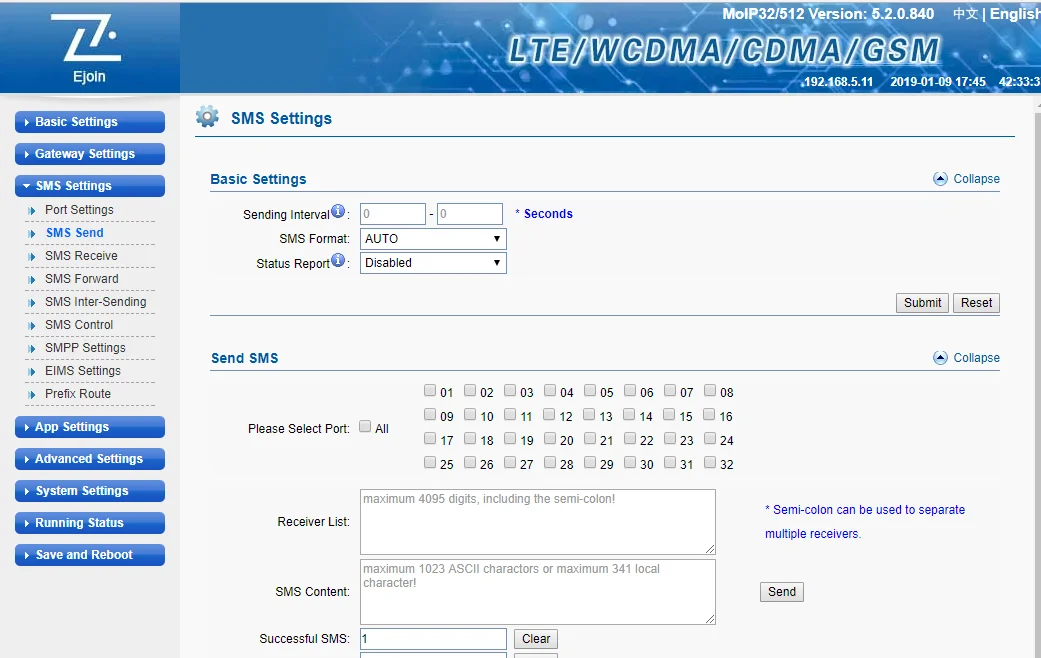
Task: Click the arrow icon beside SMS Control
Action: coord(32,325)
